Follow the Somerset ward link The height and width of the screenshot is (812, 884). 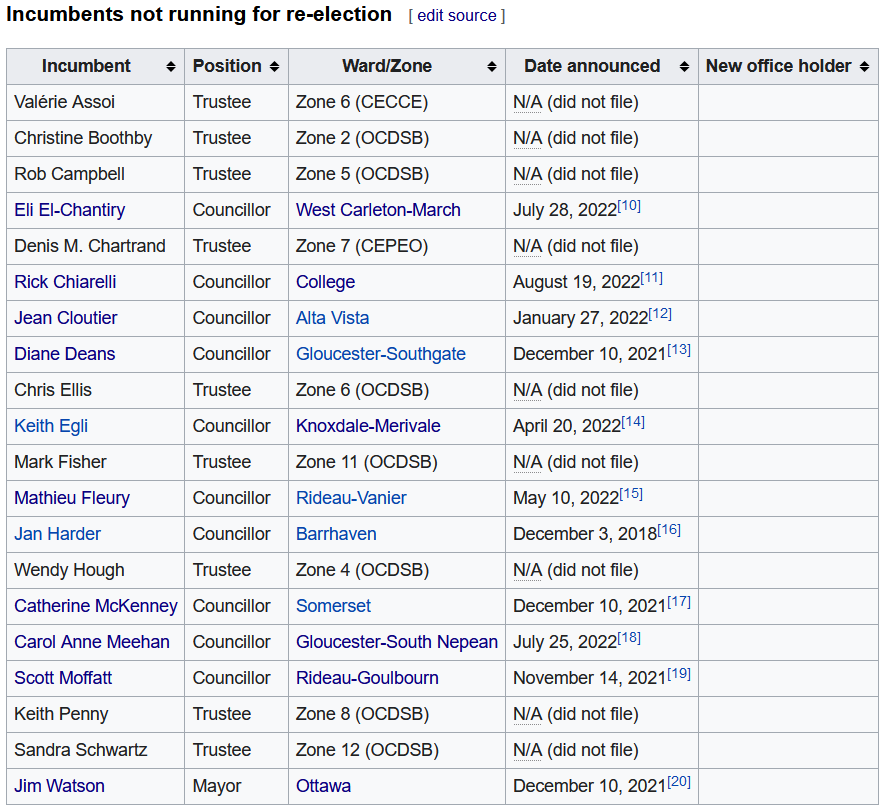(334, 606)
